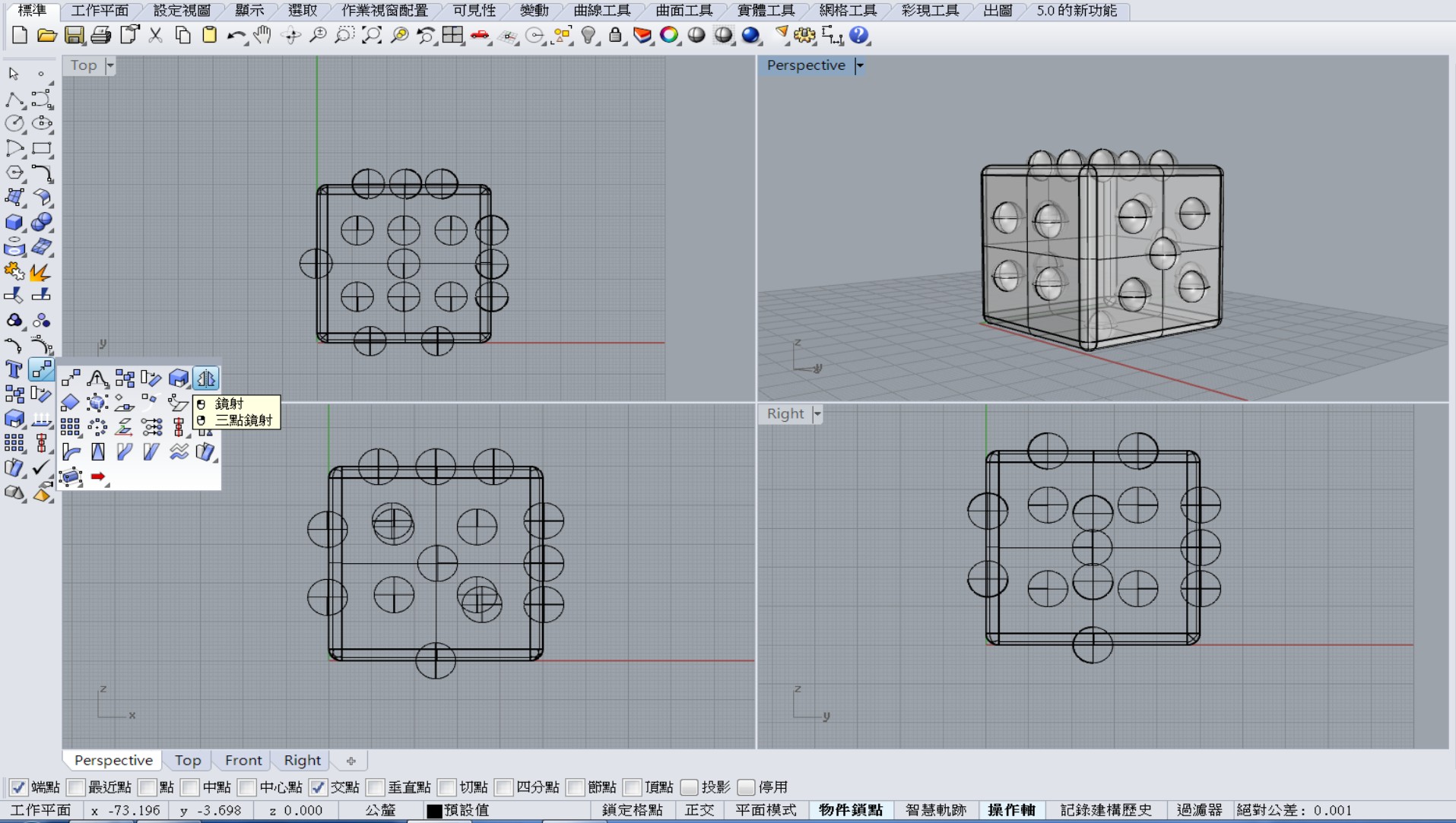This screenshot has width=1456, height=823.
Task: Toggle the 中心點 osnap checkbox
Action: (247, 787)
